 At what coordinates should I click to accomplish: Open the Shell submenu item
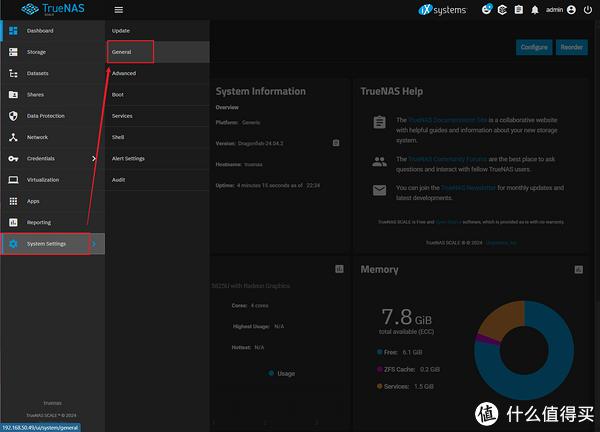[157, 137]
